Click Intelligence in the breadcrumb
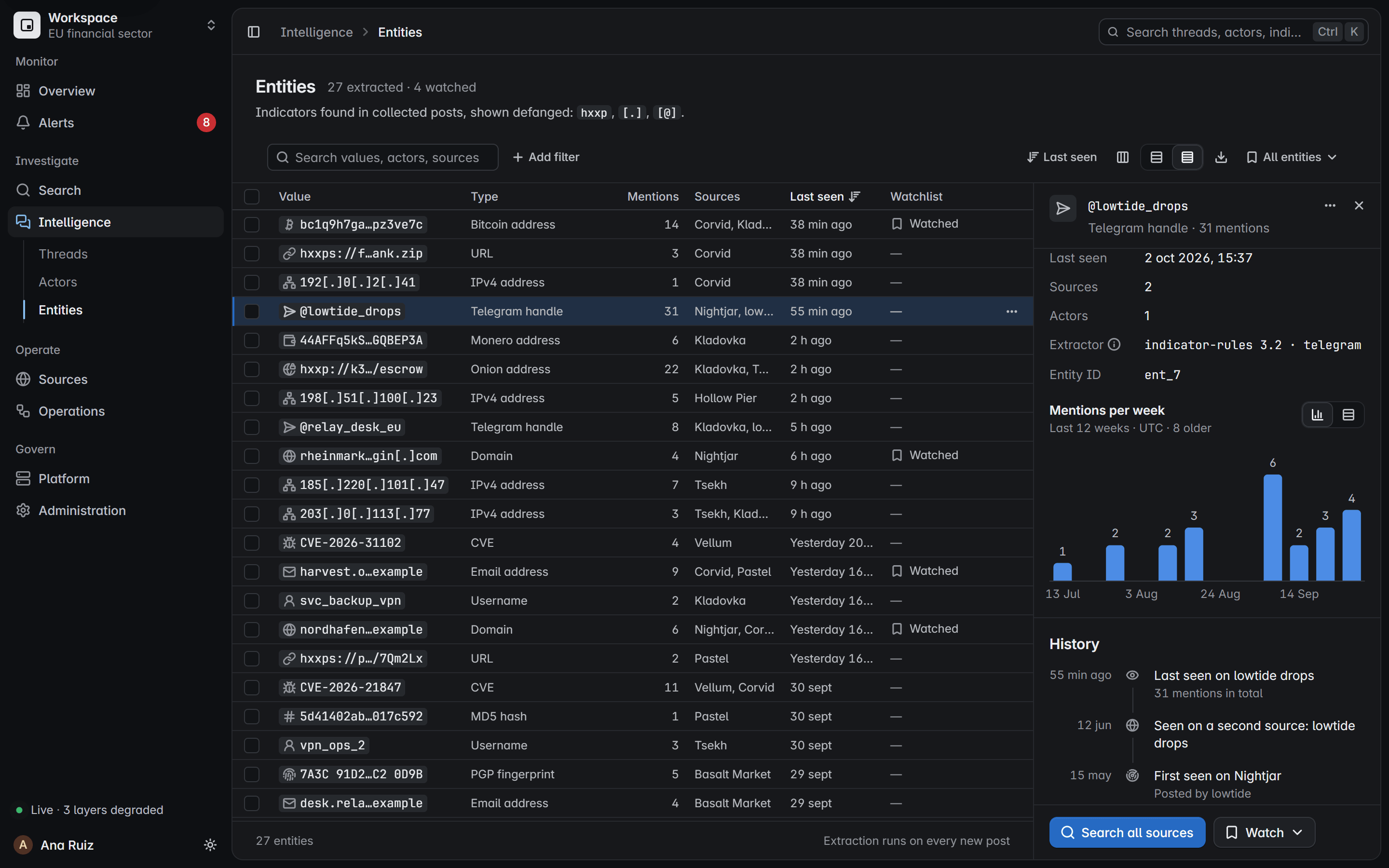The image size is (1389, 868). (316, 32)
